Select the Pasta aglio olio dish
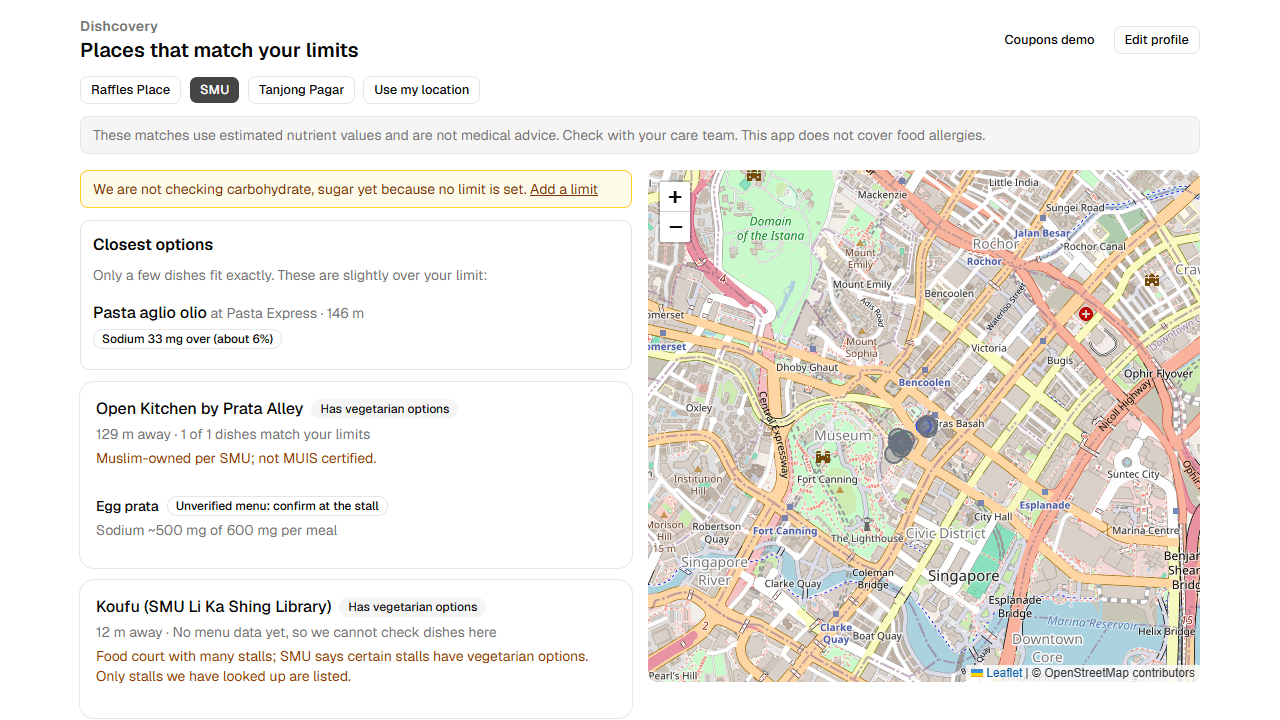This screenshot has width=1280, height=720. pyautogui.click(x=150, y=313)
